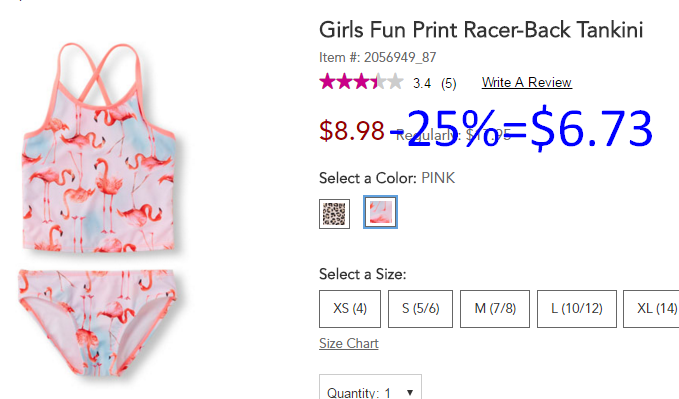This screenshot has height=399, width=679.
Task: Click the star rating icons
Action: [361, 81]
